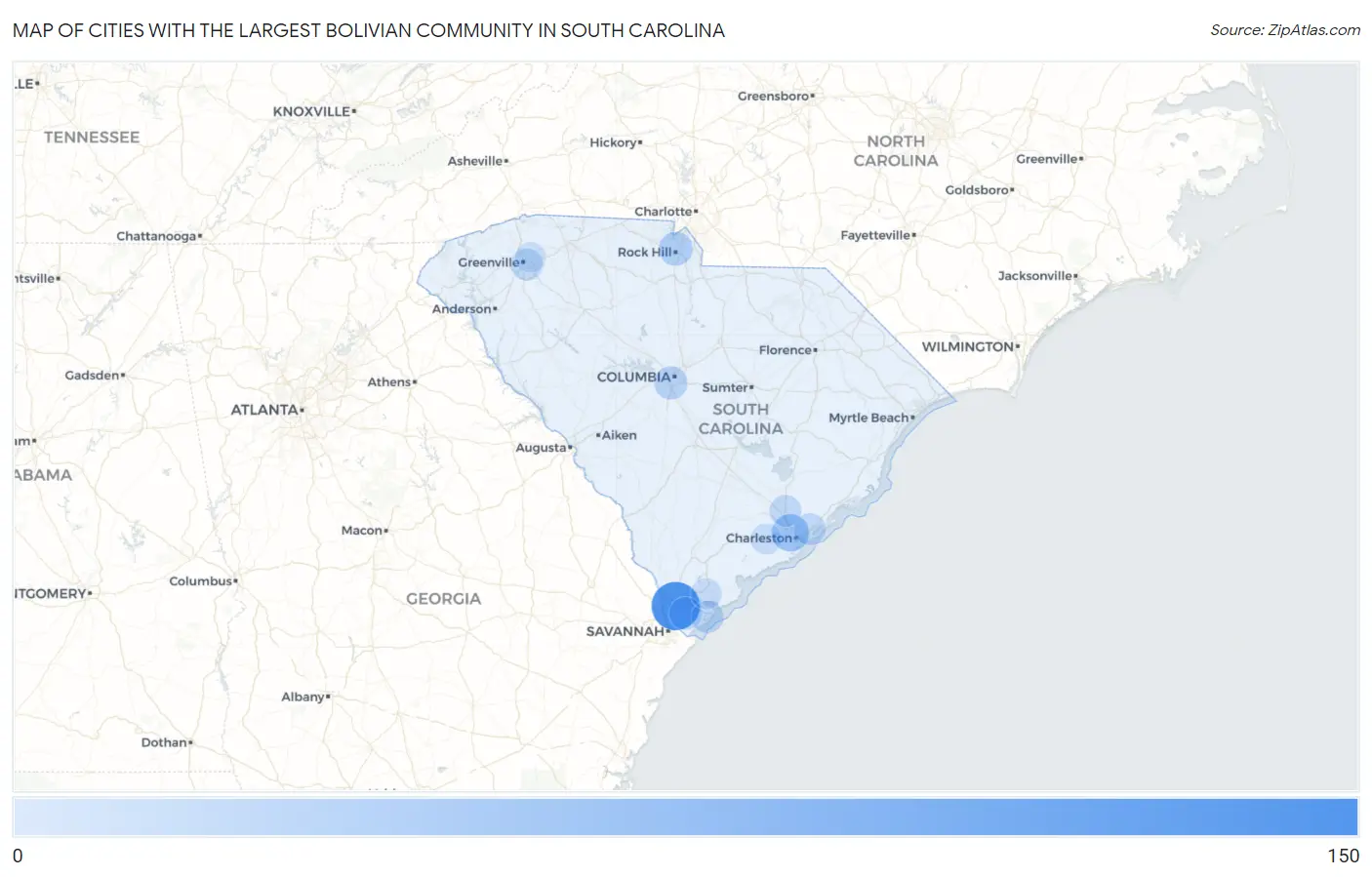Click the NORTH CAROLINA state label
The height and width of the screenshot is (877, 1372).
896,151
